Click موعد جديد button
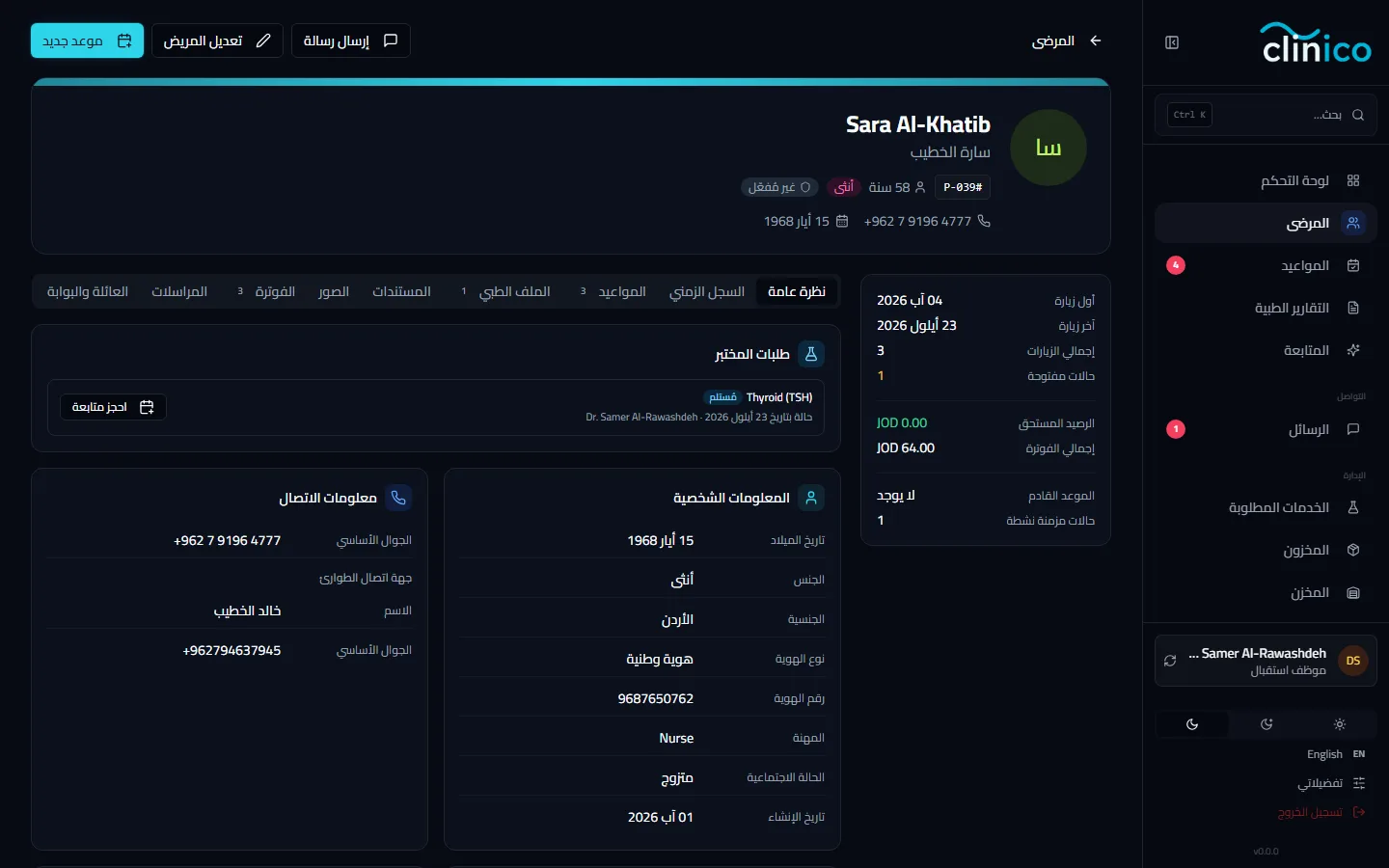 87,41
